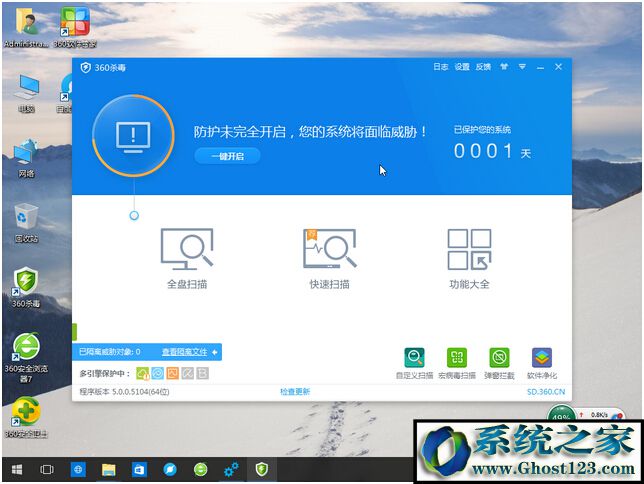
Task: Start a quick scan (快速扫描)
Action: point(329,259)
